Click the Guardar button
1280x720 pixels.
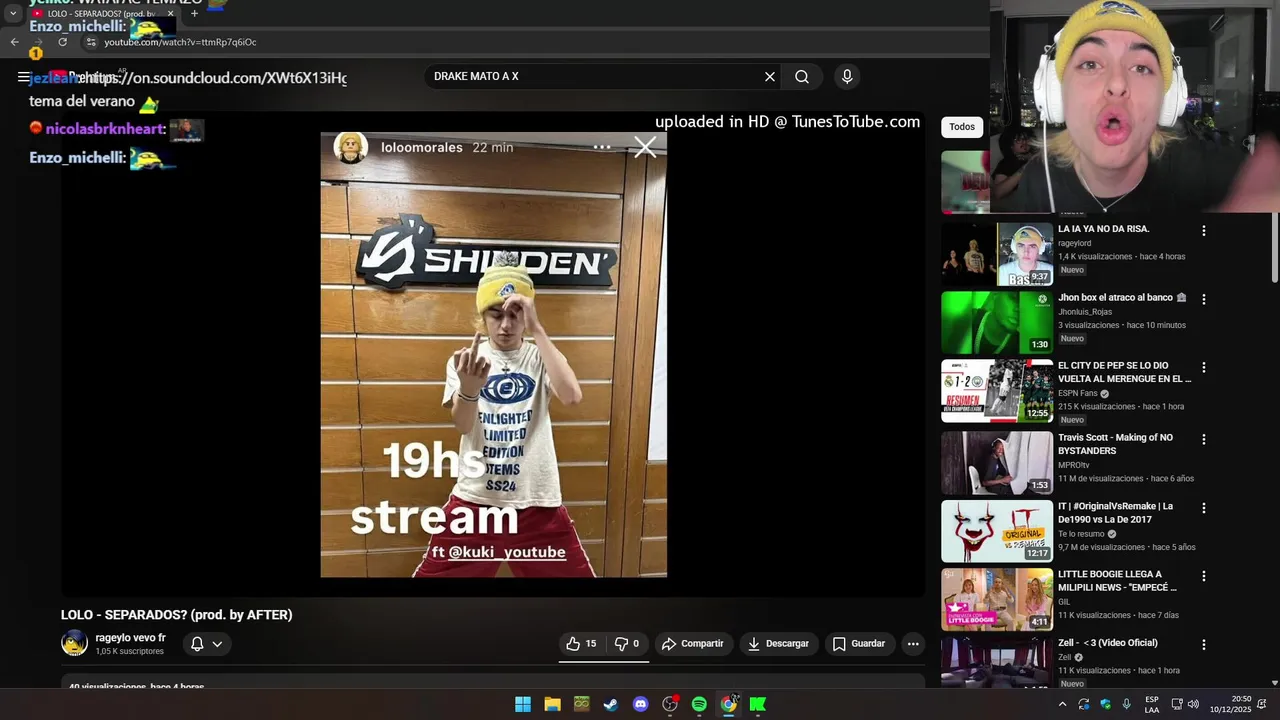[x=859, y=644]
